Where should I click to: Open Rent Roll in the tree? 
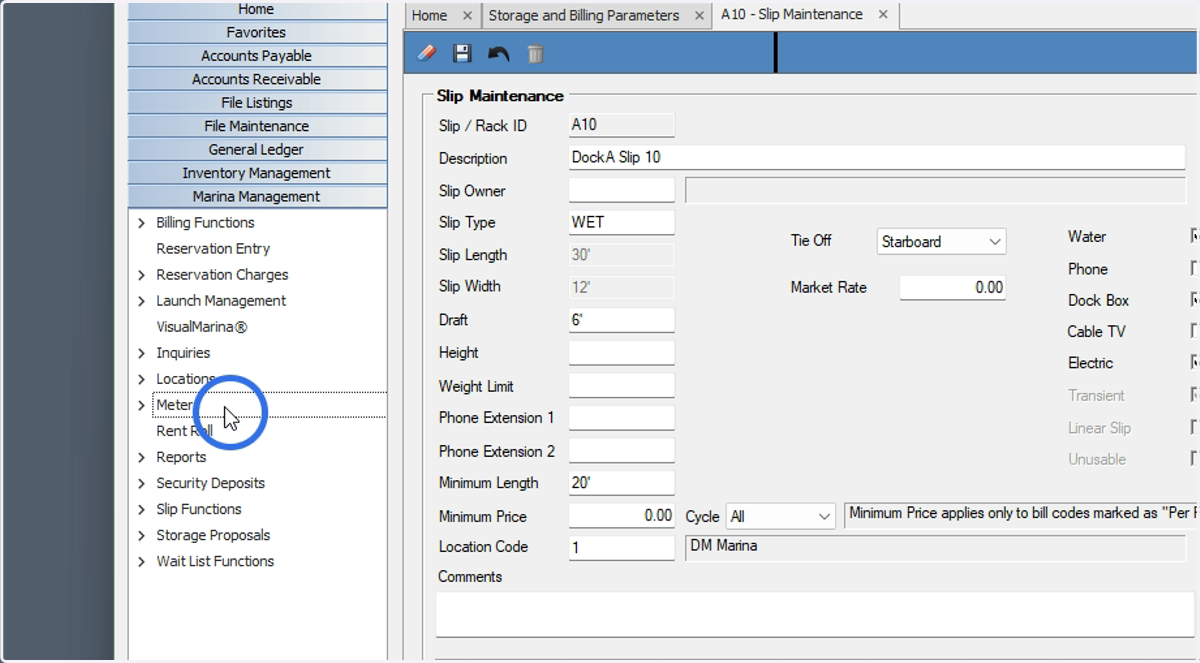184,431
